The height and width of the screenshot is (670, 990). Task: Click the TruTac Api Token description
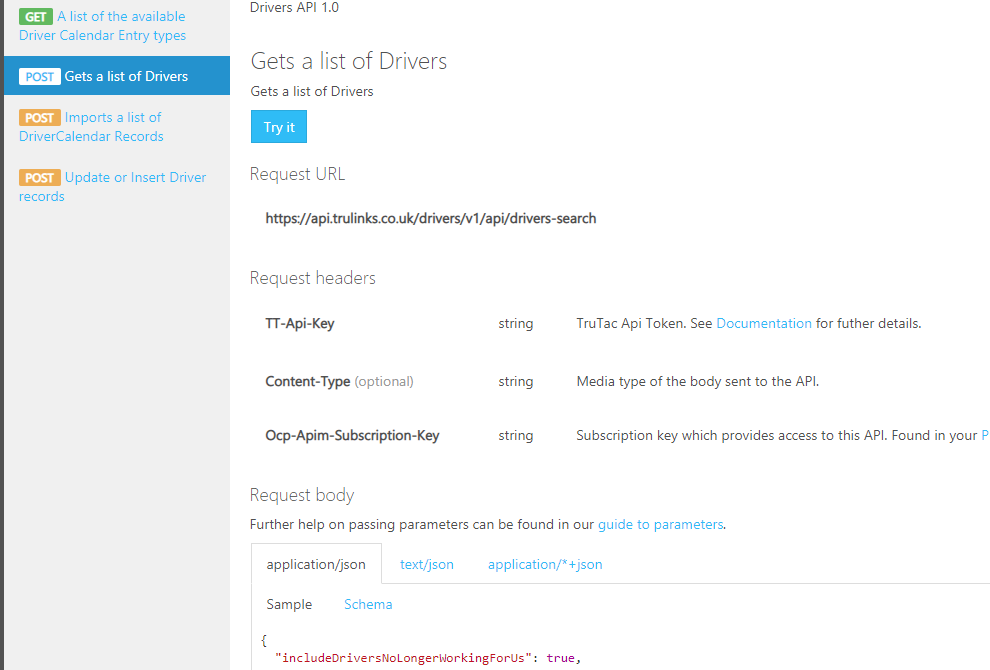(749, 323)
